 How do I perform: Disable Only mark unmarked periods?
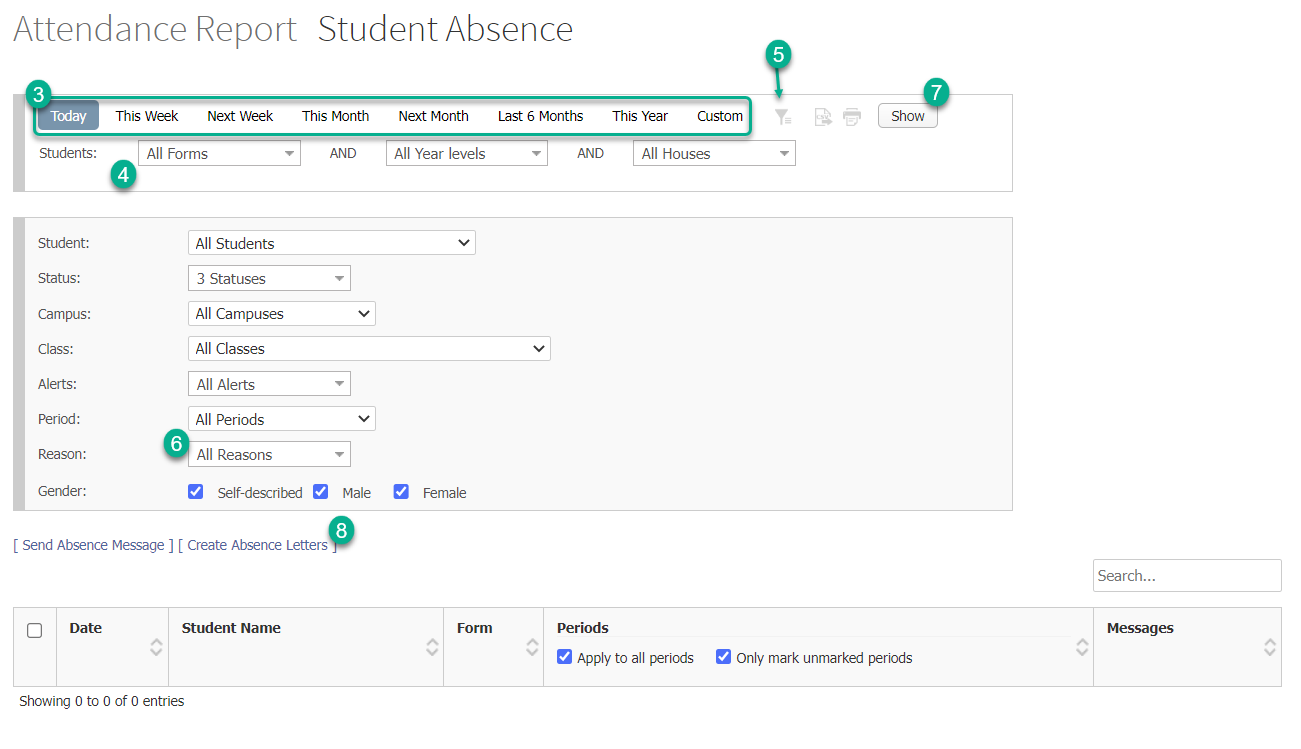click(724, 657)
